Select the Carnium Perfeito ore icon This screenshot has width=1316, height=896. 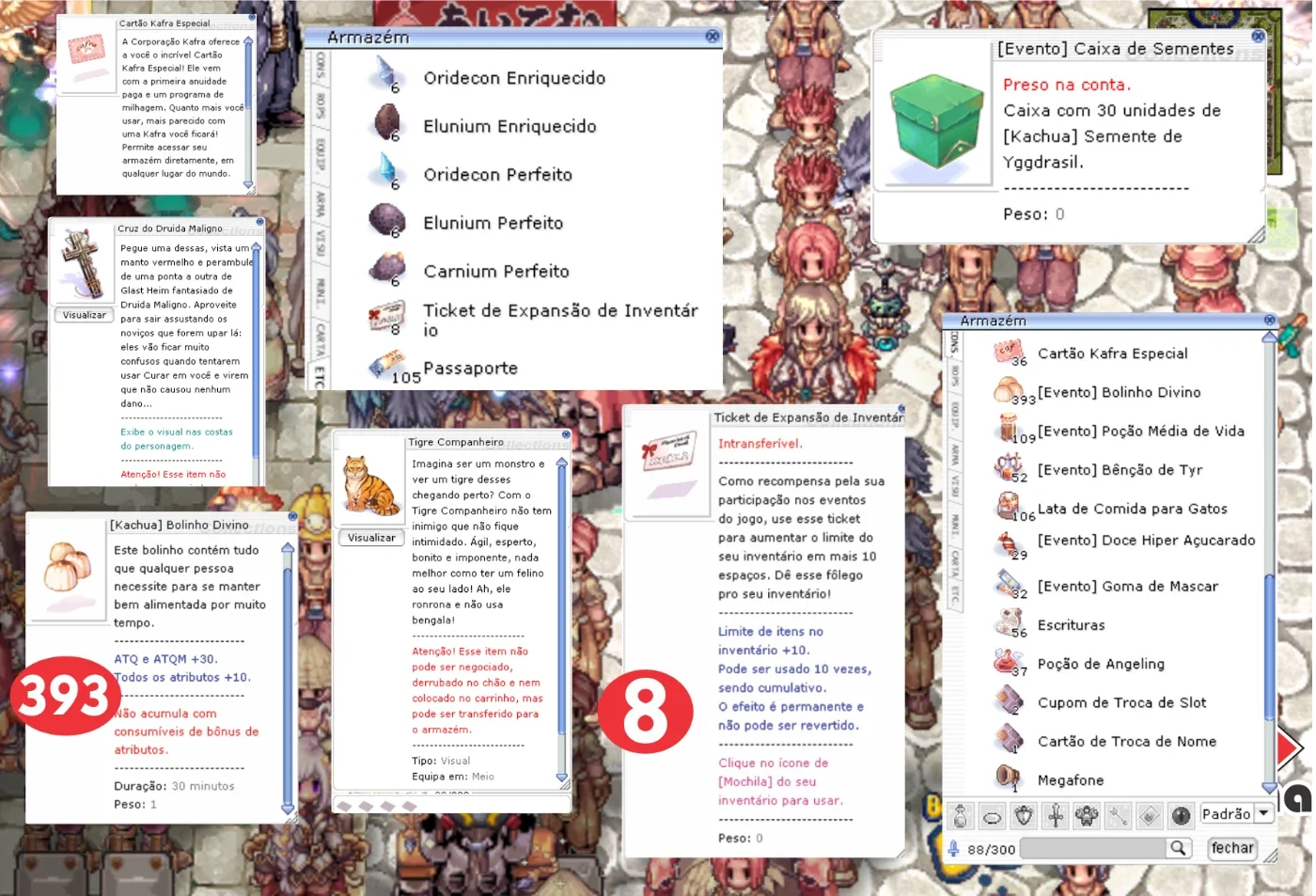[x=386, y=268]
